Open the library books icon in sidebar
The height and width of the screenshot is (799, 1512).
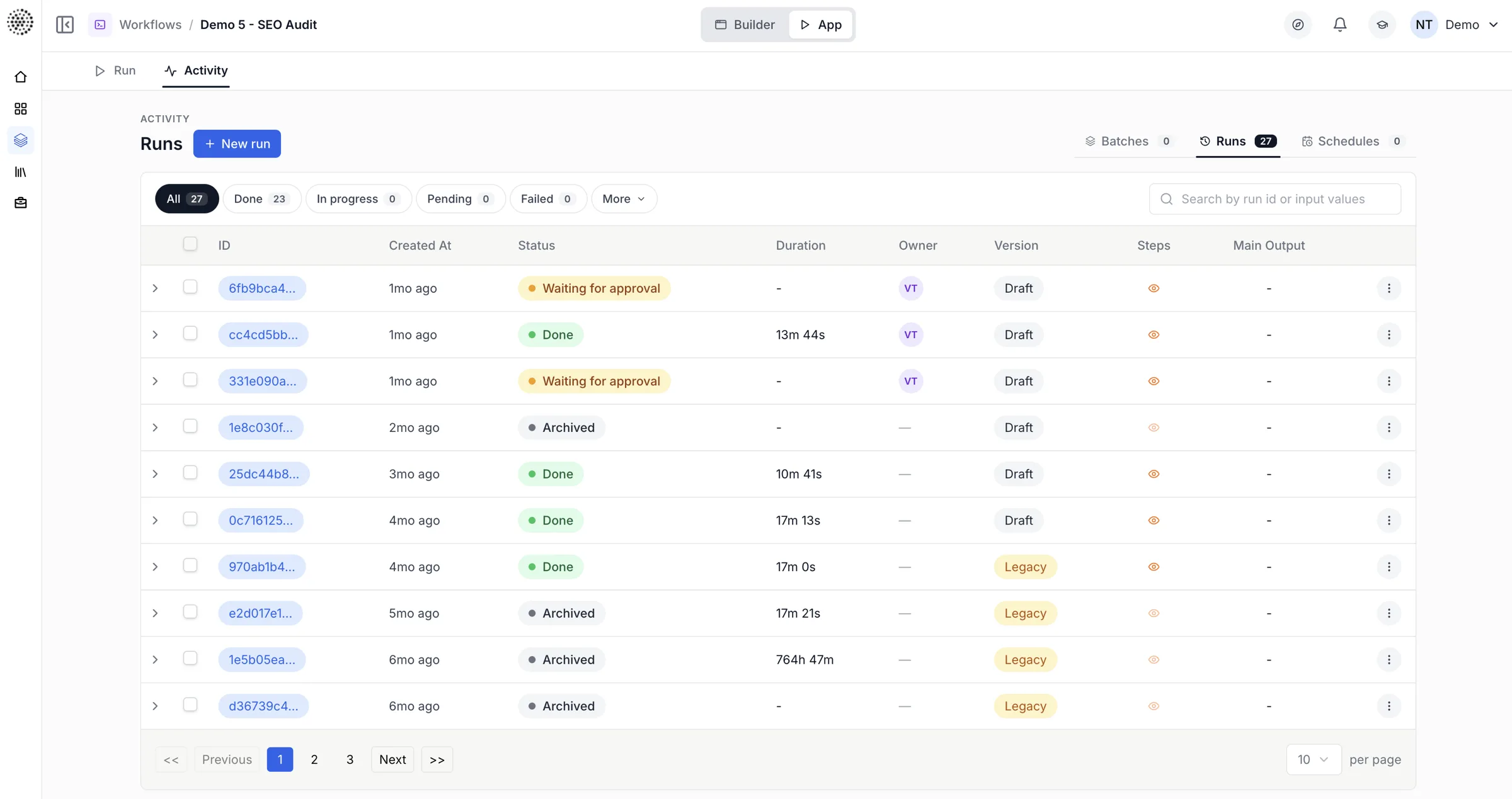21,172
